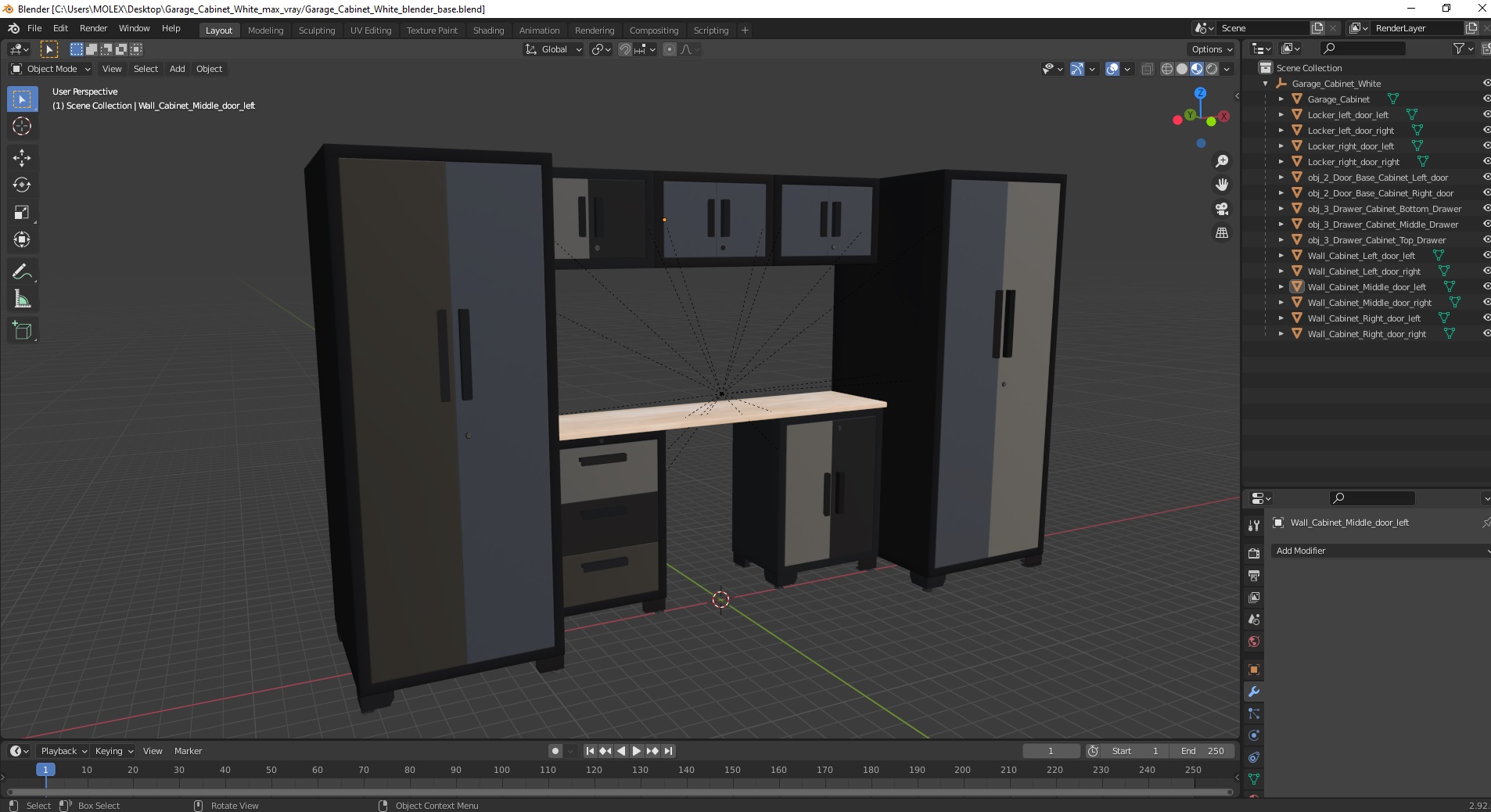The image size is (1491, 812).
Task: Open the View Layer properties tab
Action: point(1254,597)
